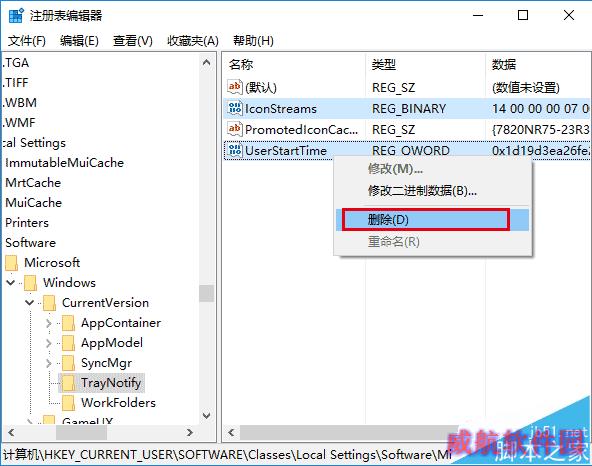Click the PromotedIconCache string value icon
592x466 pixels.
234,130
